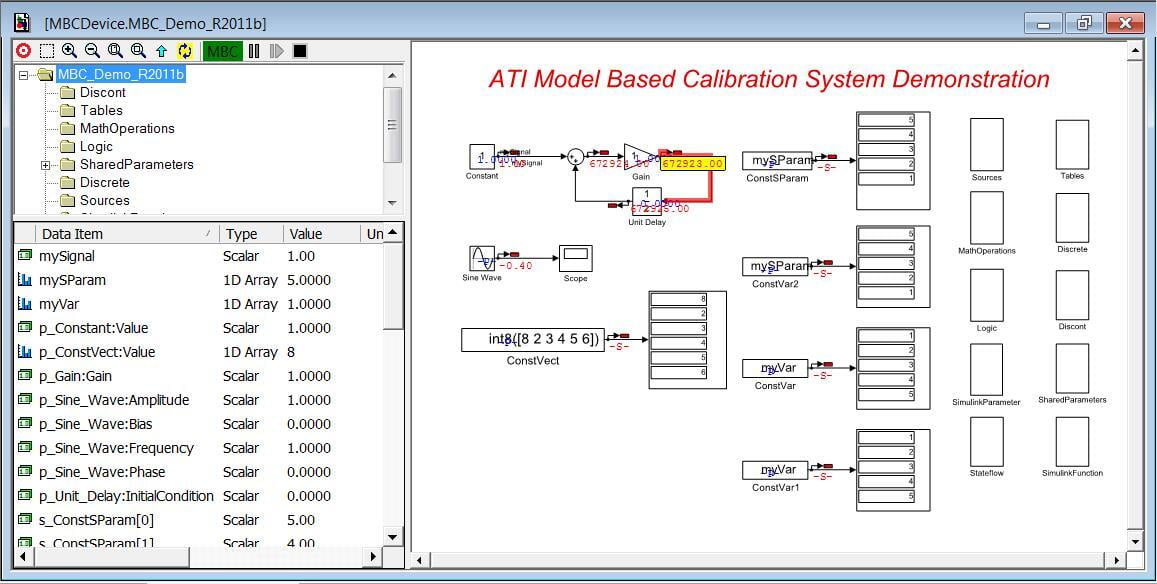Screen dimensions: 1157x584
Task: Open the Discont subsystem block in diagram
Action: (x=1072, y=295)
